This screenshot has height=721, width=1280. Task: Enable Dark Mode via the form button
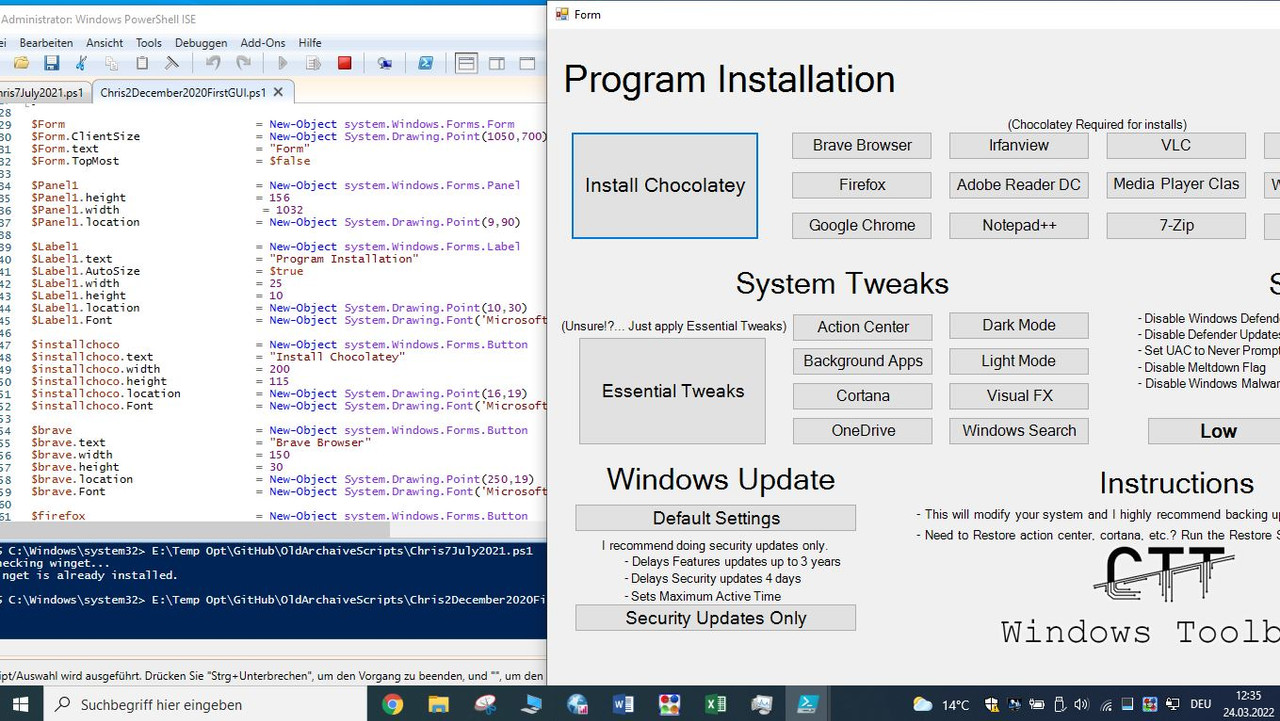1019,325
